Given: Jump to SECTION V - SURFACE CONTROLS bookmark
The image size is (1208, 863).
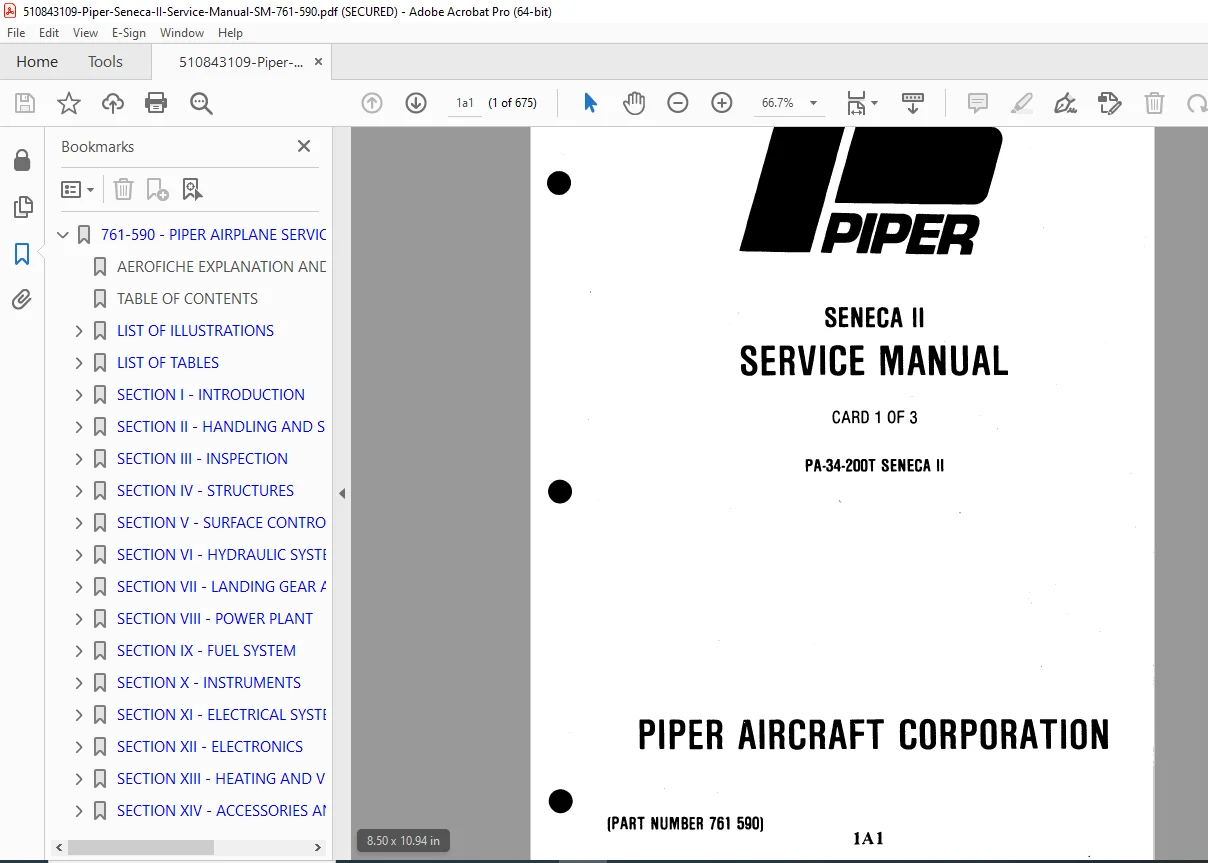Looking at the screenshot, I should point(221,523).
